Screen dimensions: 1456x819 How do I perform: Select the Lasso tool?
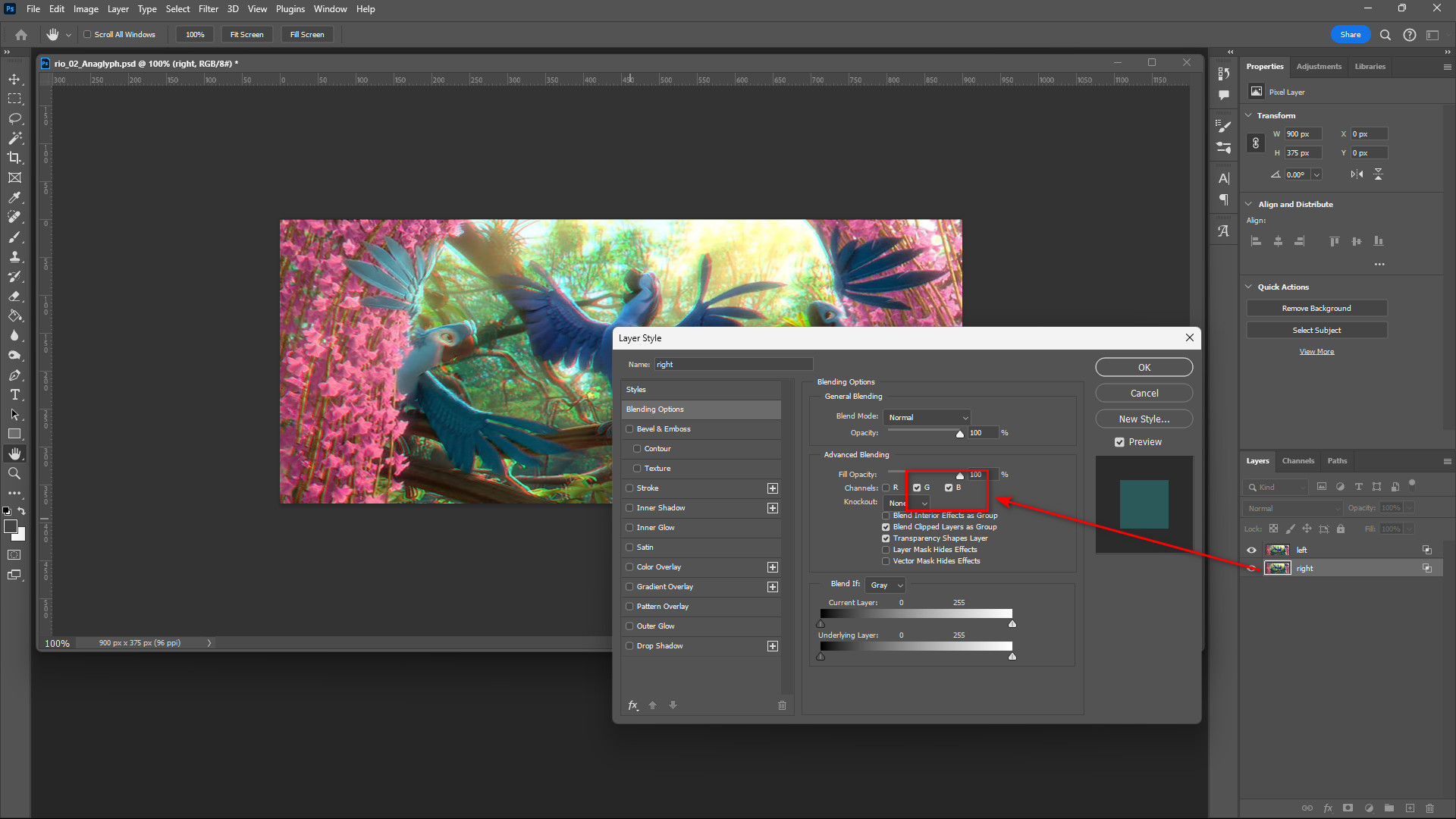click(x=14, y=118)
